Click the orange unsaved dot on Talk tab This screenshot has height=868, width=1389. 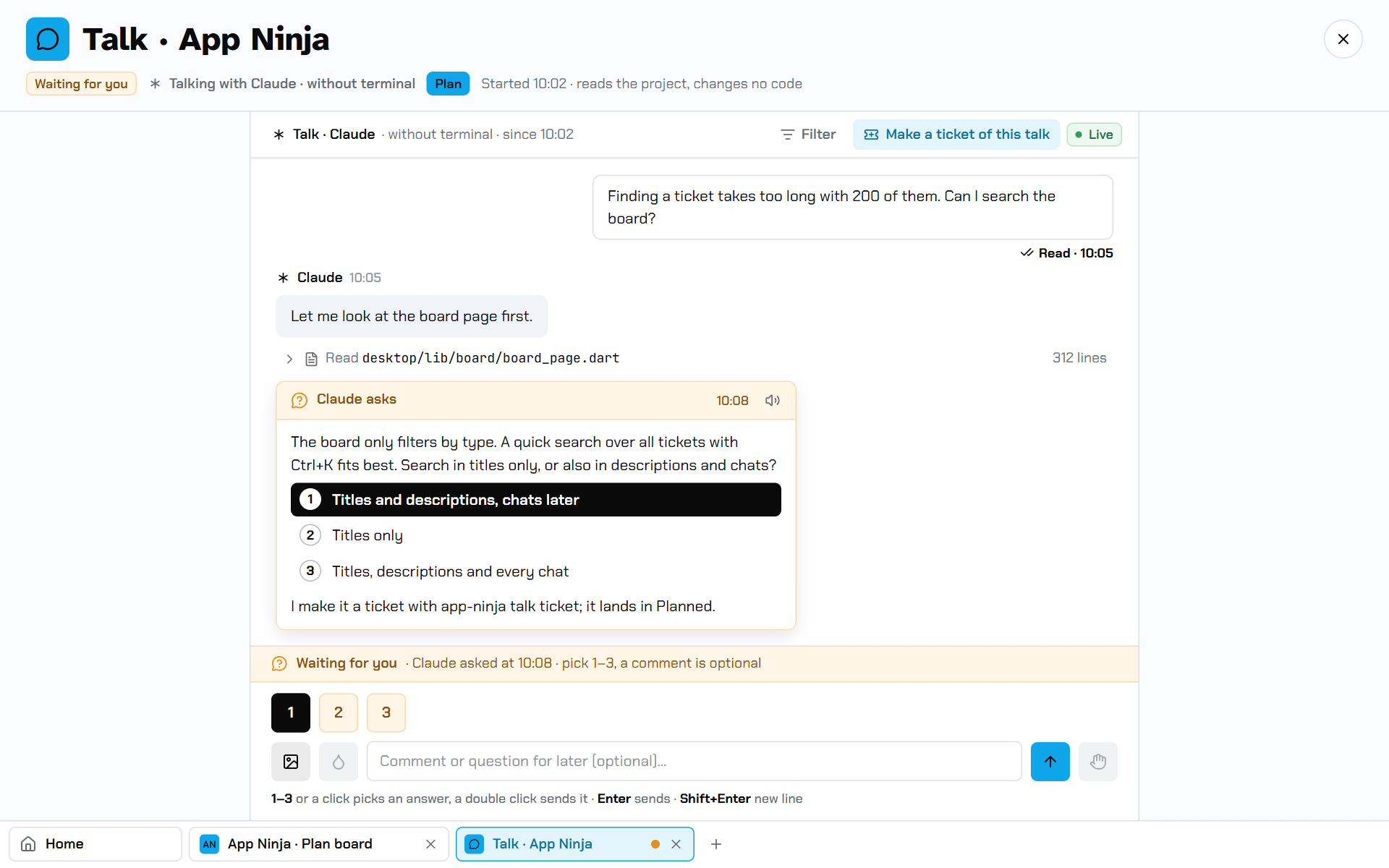(655, 844)
